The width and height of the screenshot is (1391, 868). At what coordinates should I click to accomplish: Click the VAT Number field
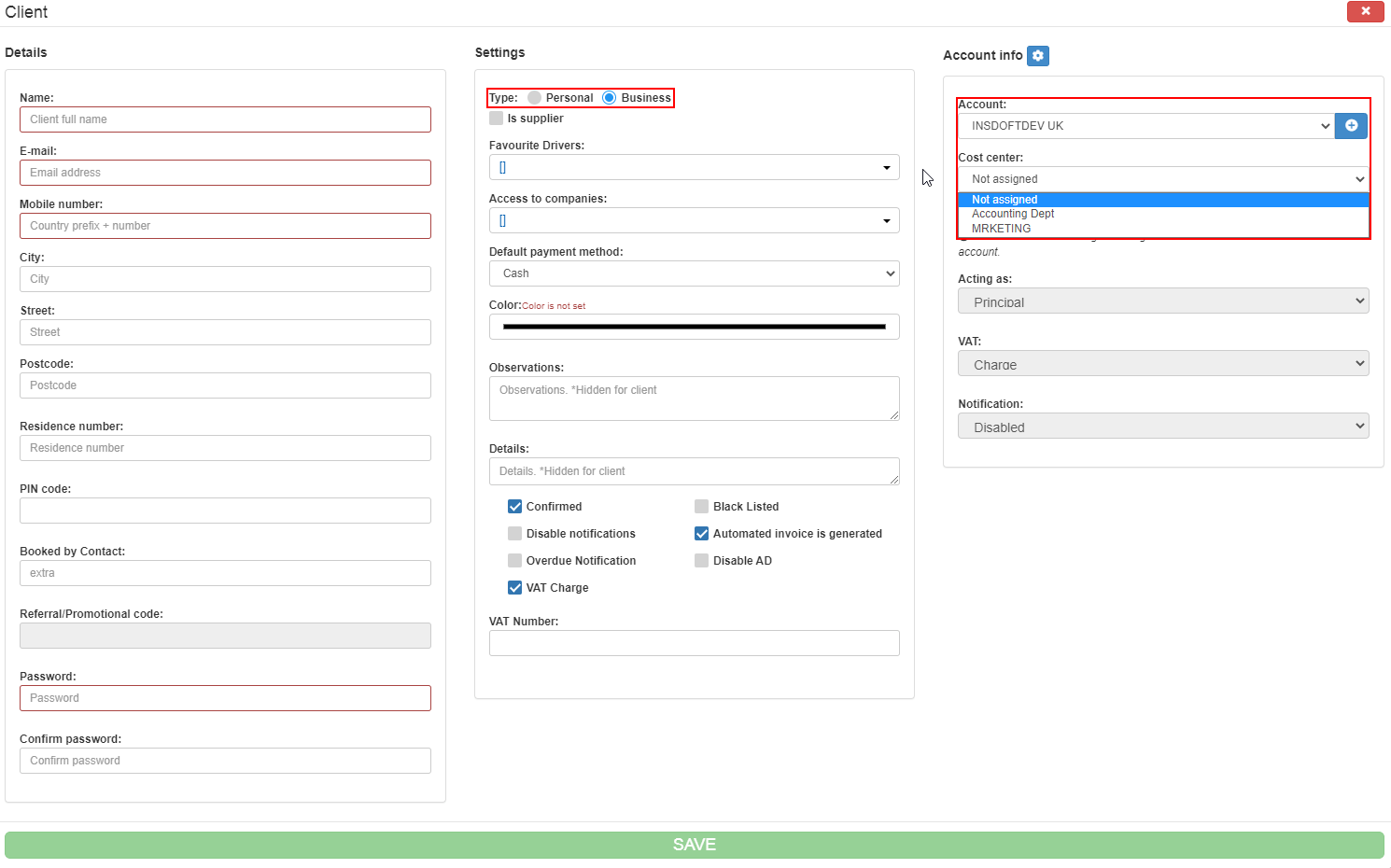pyautogui.click(x=695, y=643)
